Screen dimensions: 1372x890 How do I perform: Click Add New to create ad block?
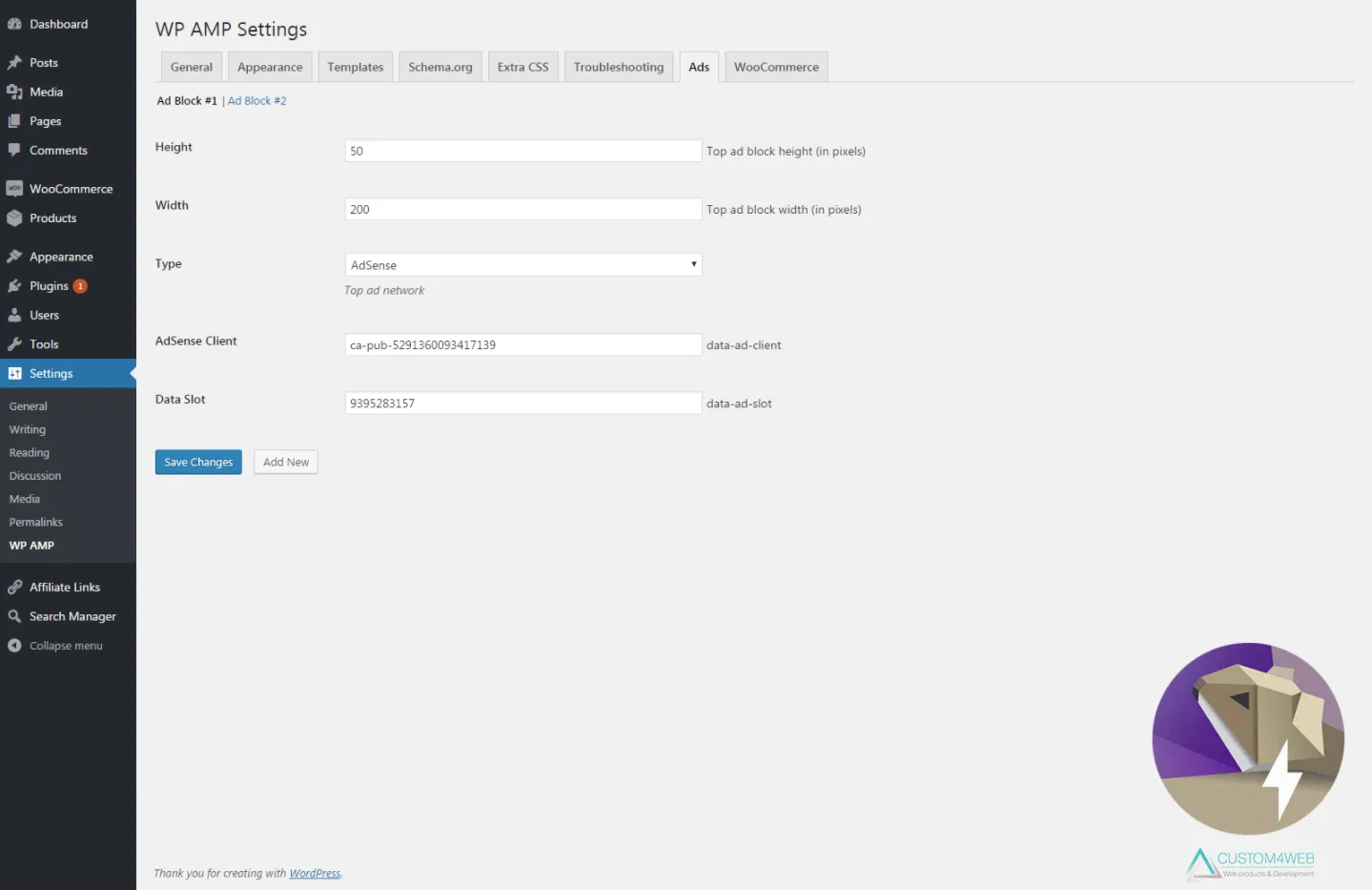click(x=285, y=462)
